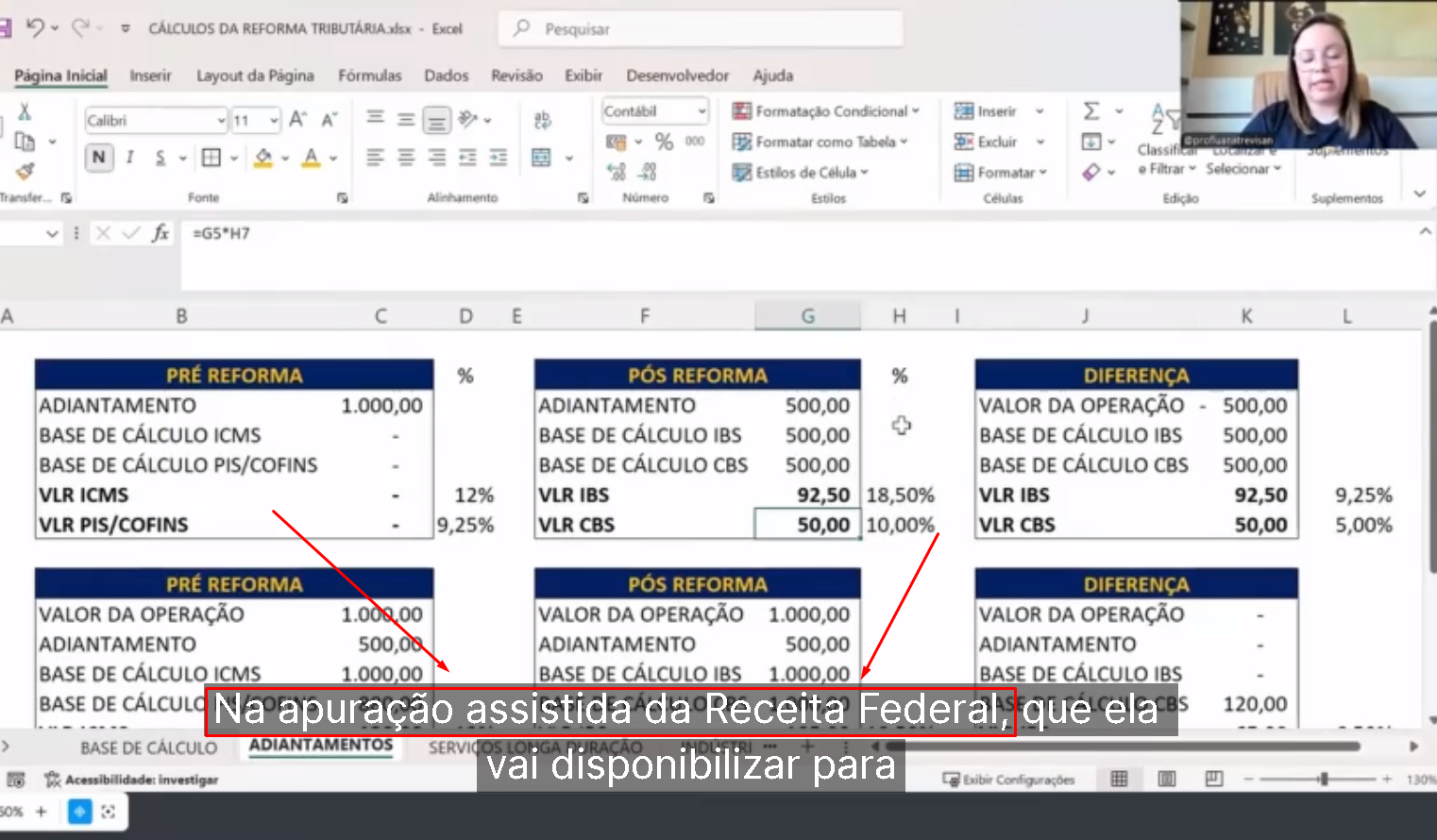Open the Inserir ribbon tab
1437x840 pixels.
click(x=151, y=76)
